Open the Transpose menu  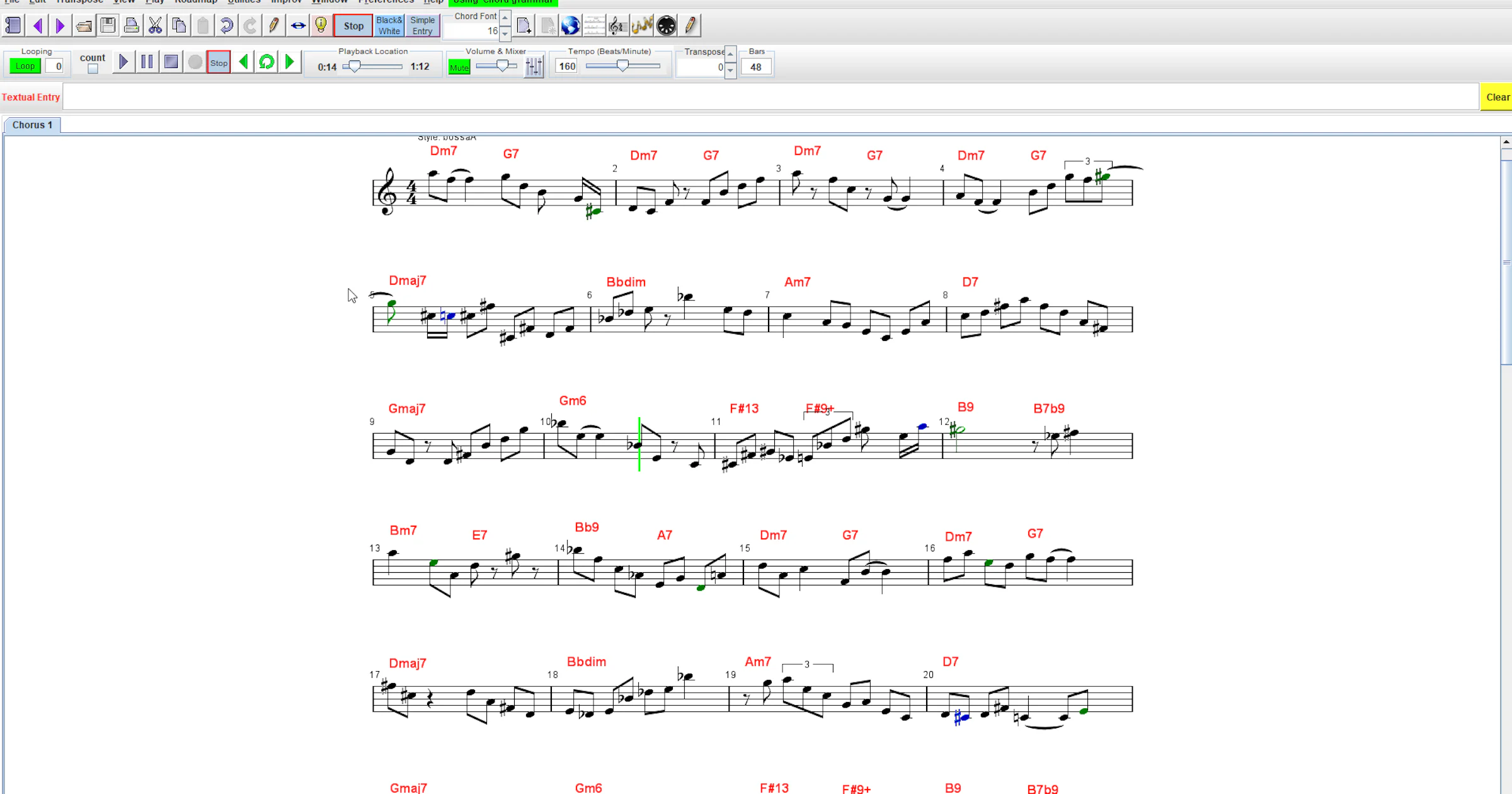coord(79,2)
